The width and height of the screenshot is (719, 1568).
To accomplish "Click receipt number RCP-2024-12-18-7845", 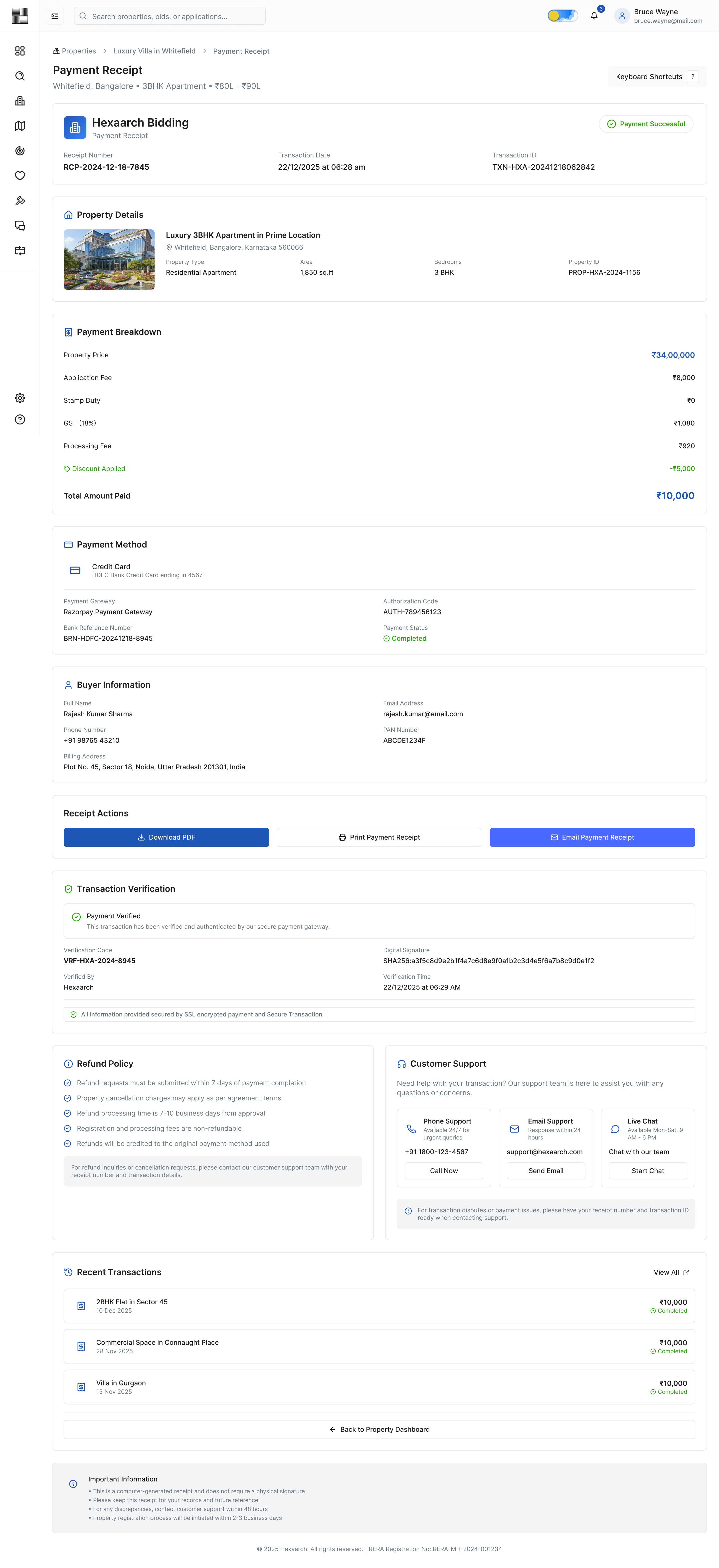I will point(107,167).
